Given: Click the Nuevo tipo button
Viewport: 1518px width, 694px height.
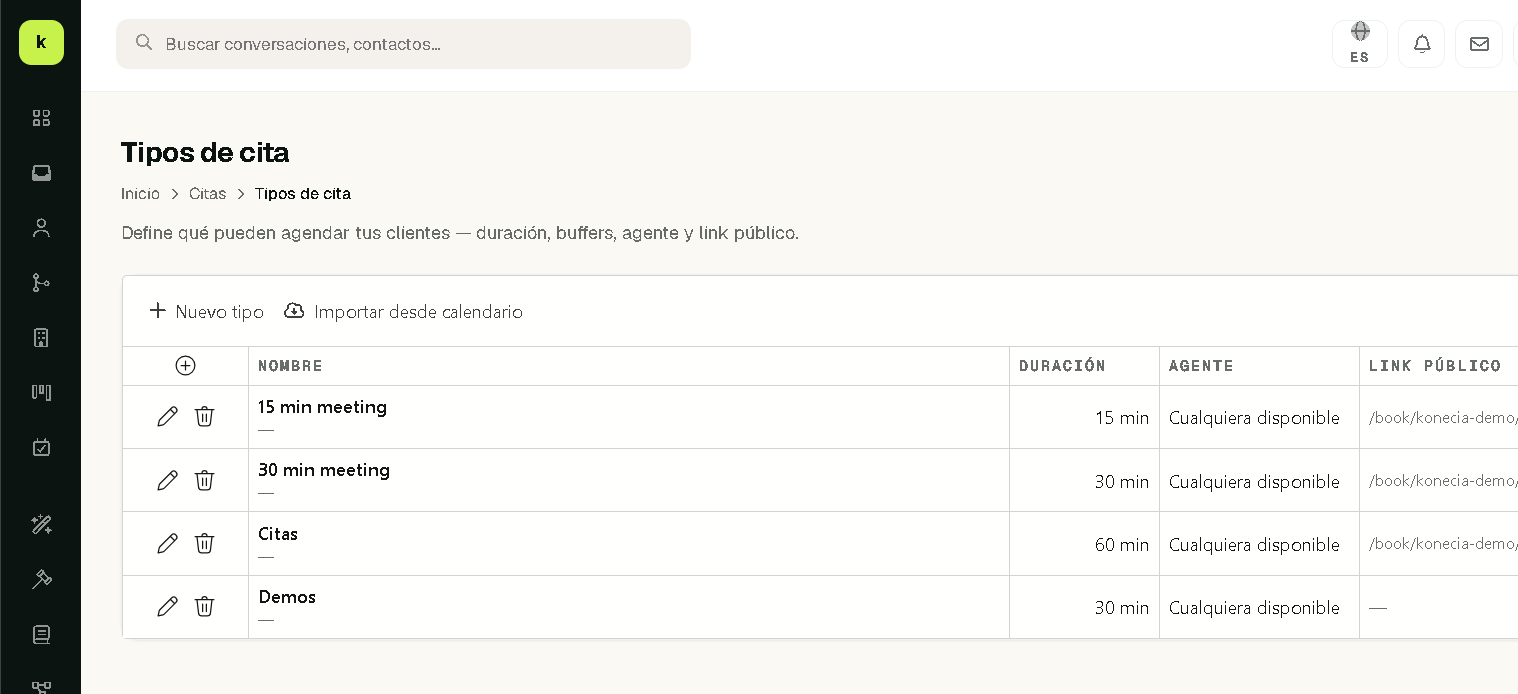Looking at the screenshot, I should tap(207, 311).
